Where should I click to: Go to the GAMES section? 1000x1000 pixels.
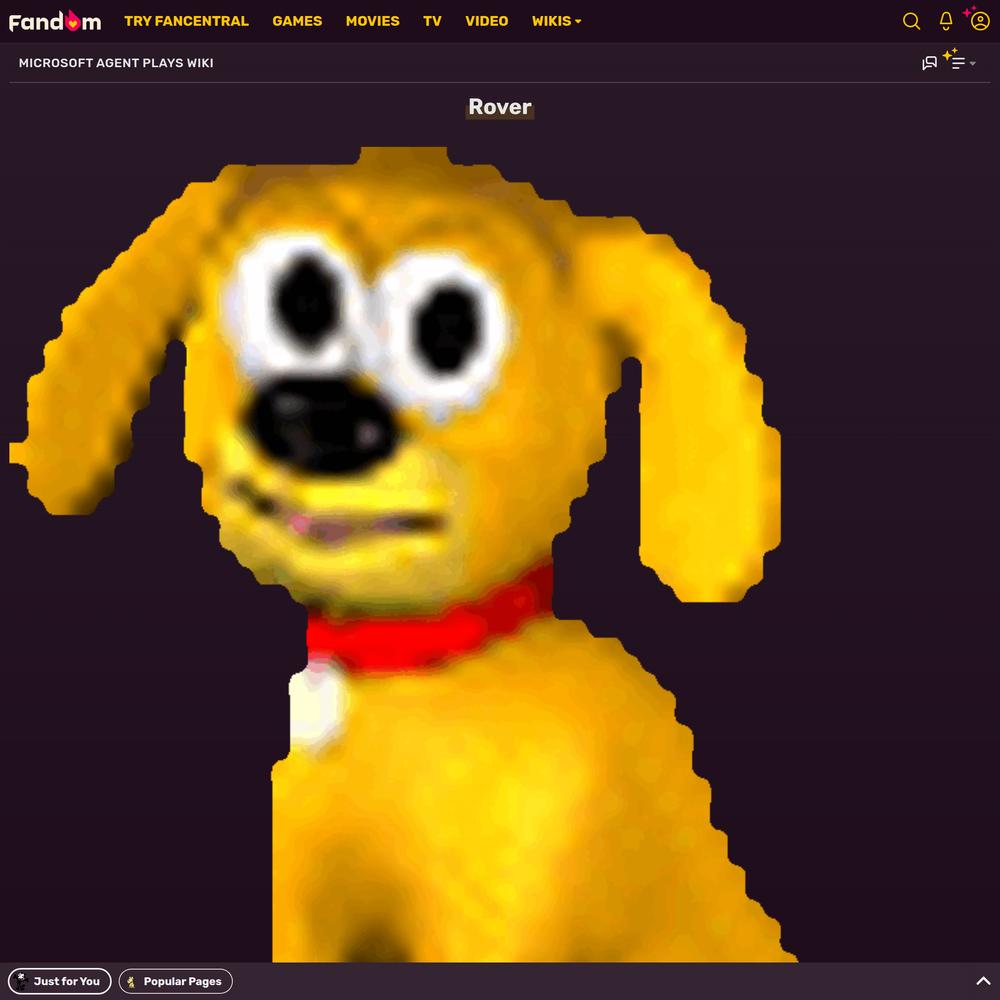297,21
